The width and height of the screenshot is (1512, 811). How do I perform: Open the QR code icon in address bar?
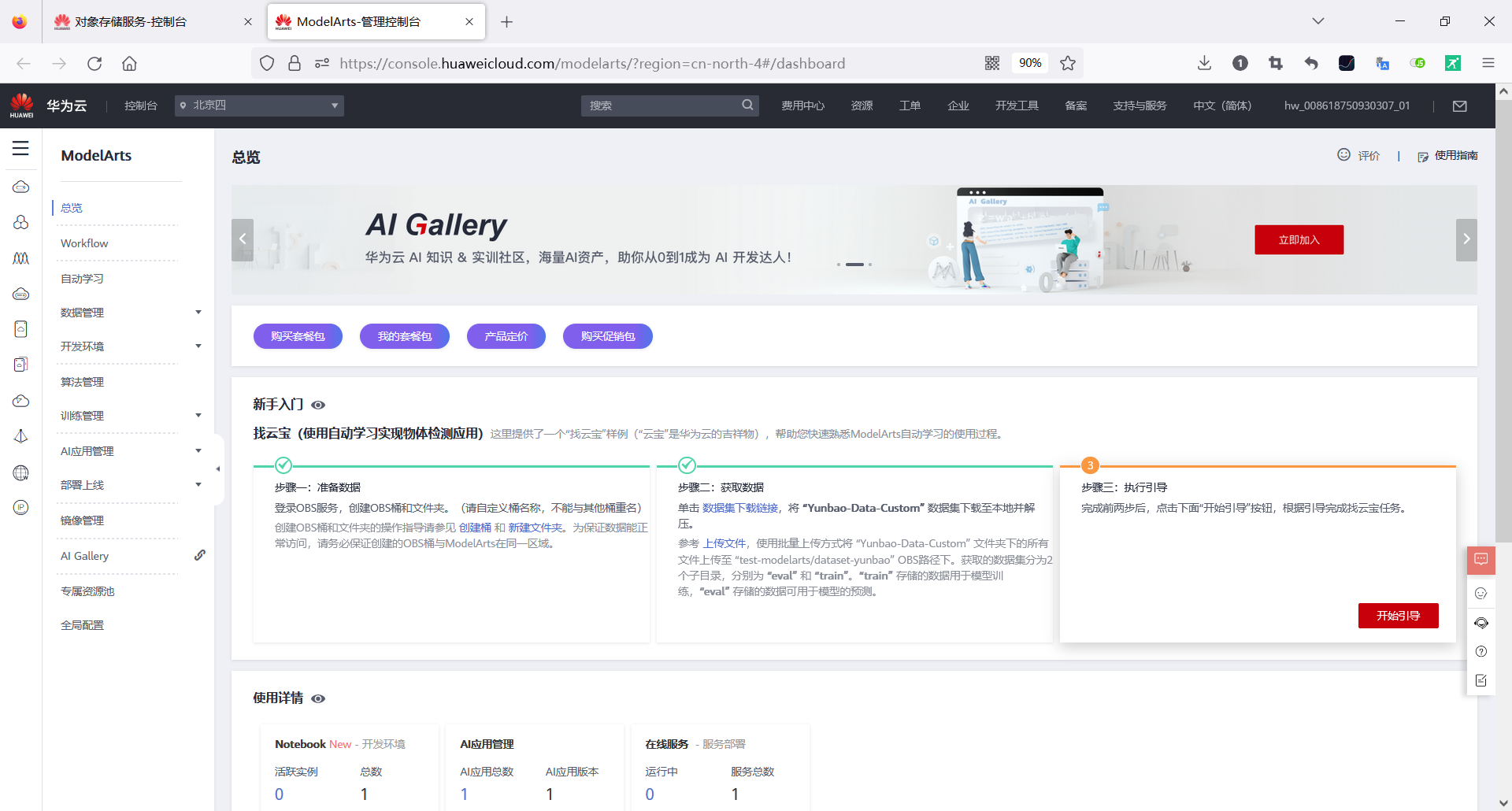click(x=992, y=63)
